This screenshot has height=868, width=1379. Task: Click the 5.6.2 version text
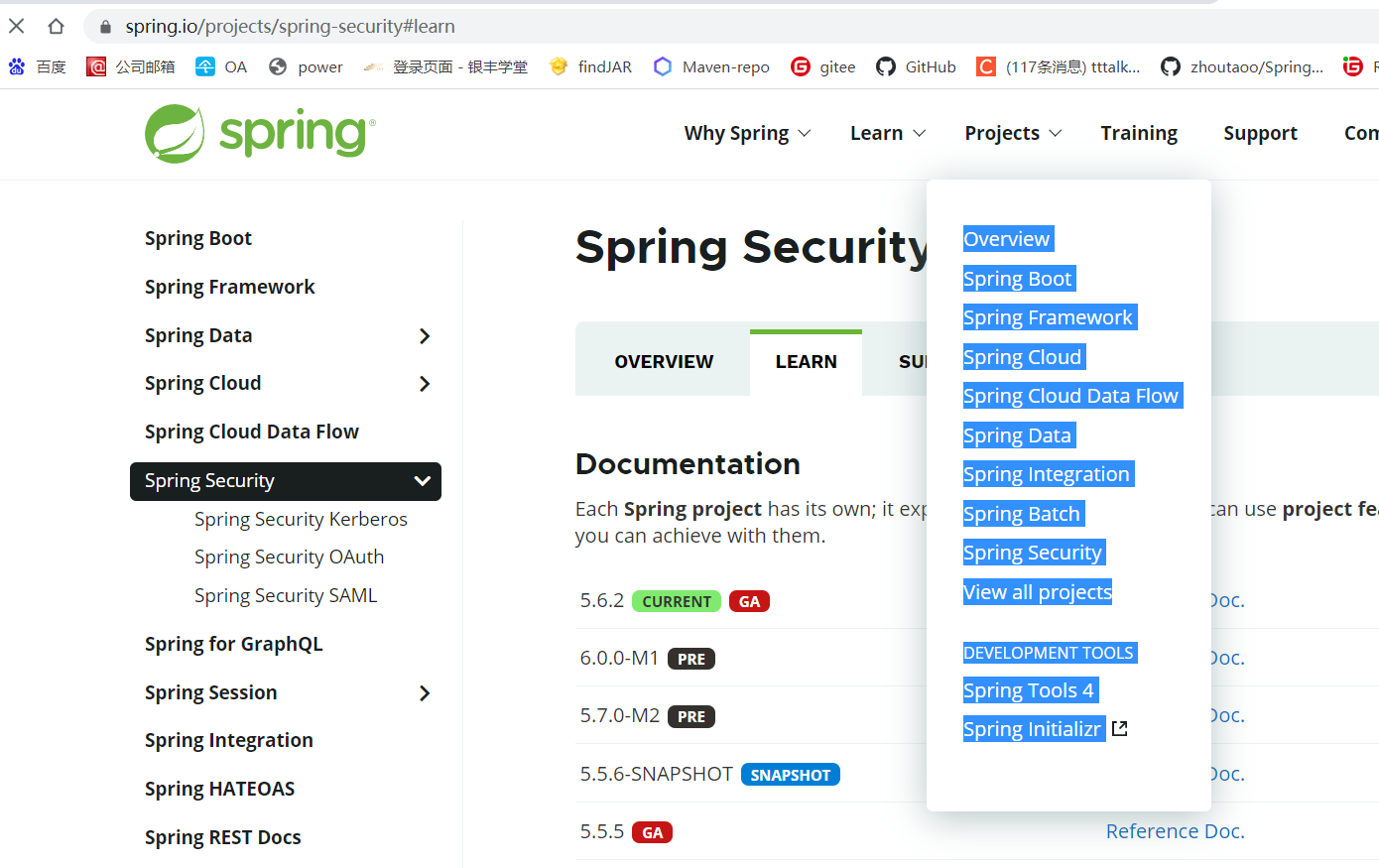click(602, 600)
